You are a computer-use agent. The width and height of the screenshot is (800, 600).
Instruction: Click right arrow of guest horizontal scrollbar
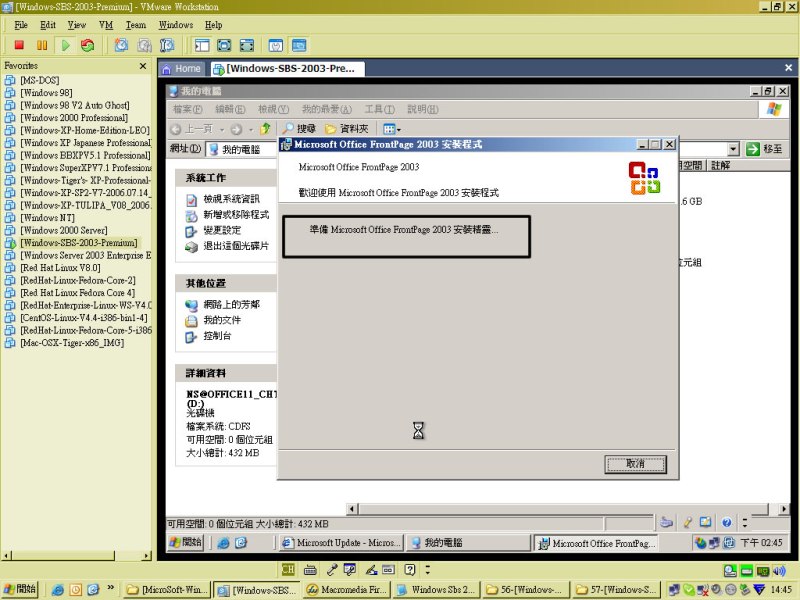click(x=784, y=509)
